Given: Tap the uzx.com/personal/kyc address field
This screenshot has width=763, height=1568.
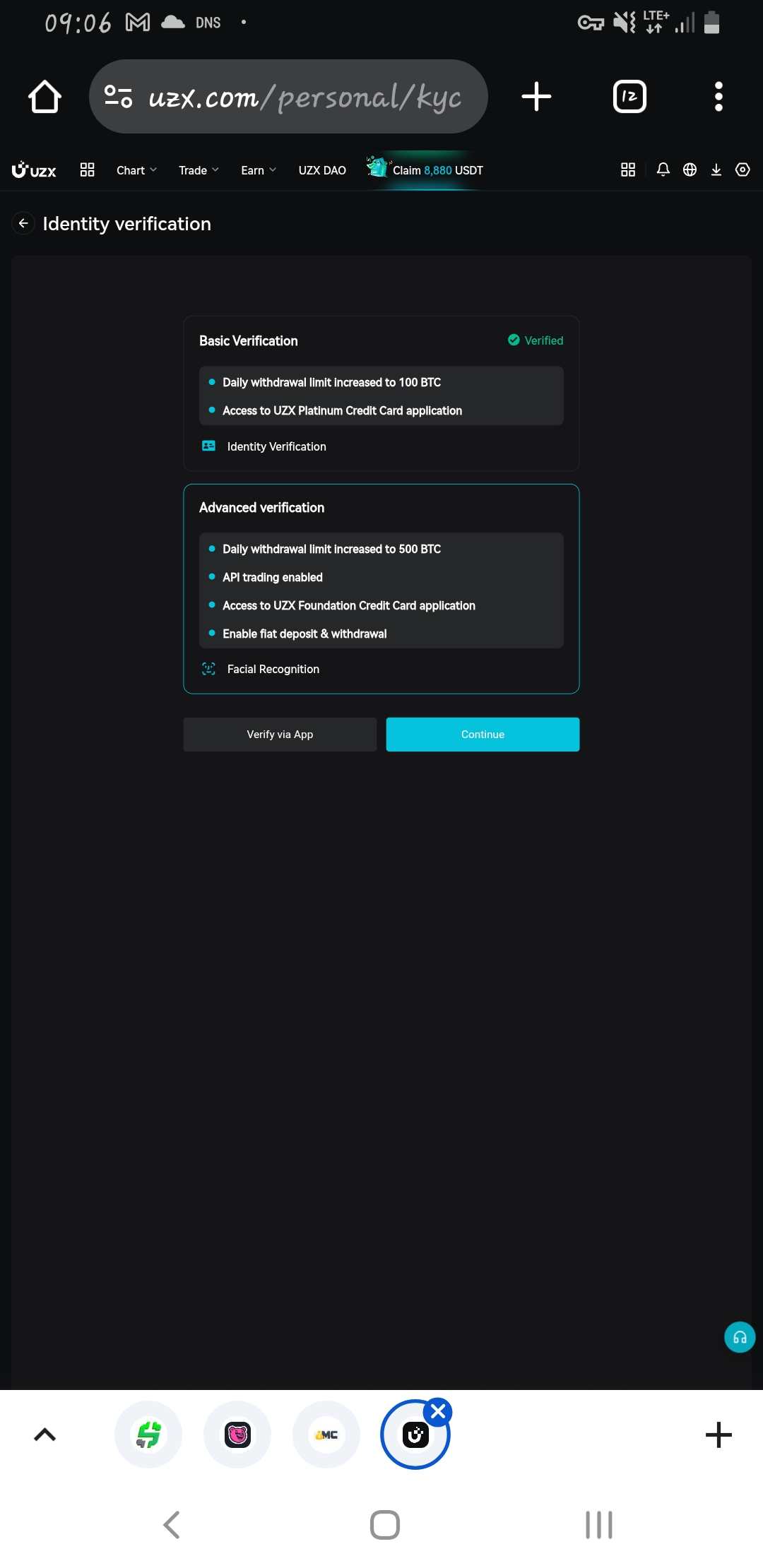Looking at the screenshot, I should click(x=288, y=97).
